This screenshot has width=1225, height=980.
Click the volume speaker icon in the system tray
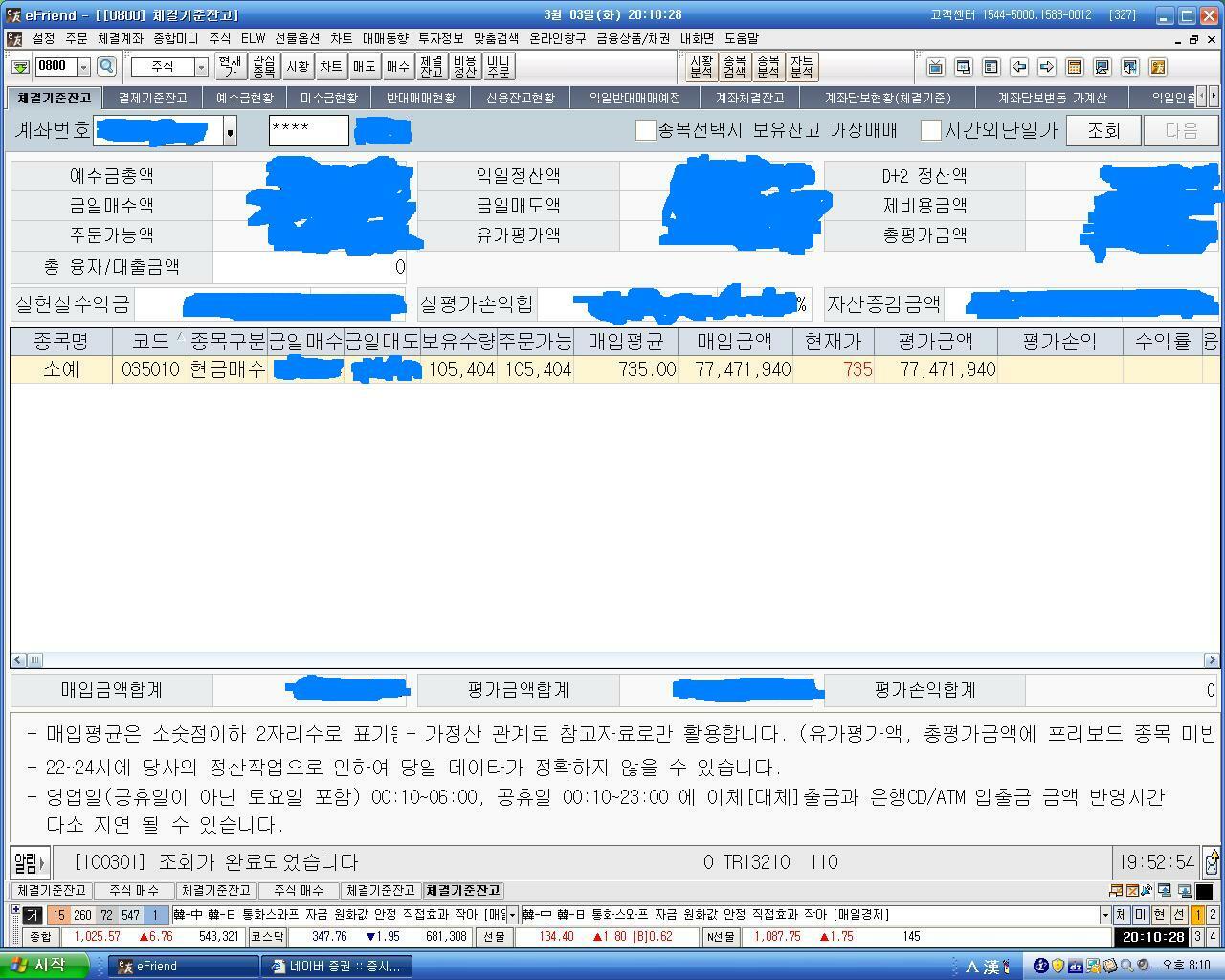(1144, 965)
